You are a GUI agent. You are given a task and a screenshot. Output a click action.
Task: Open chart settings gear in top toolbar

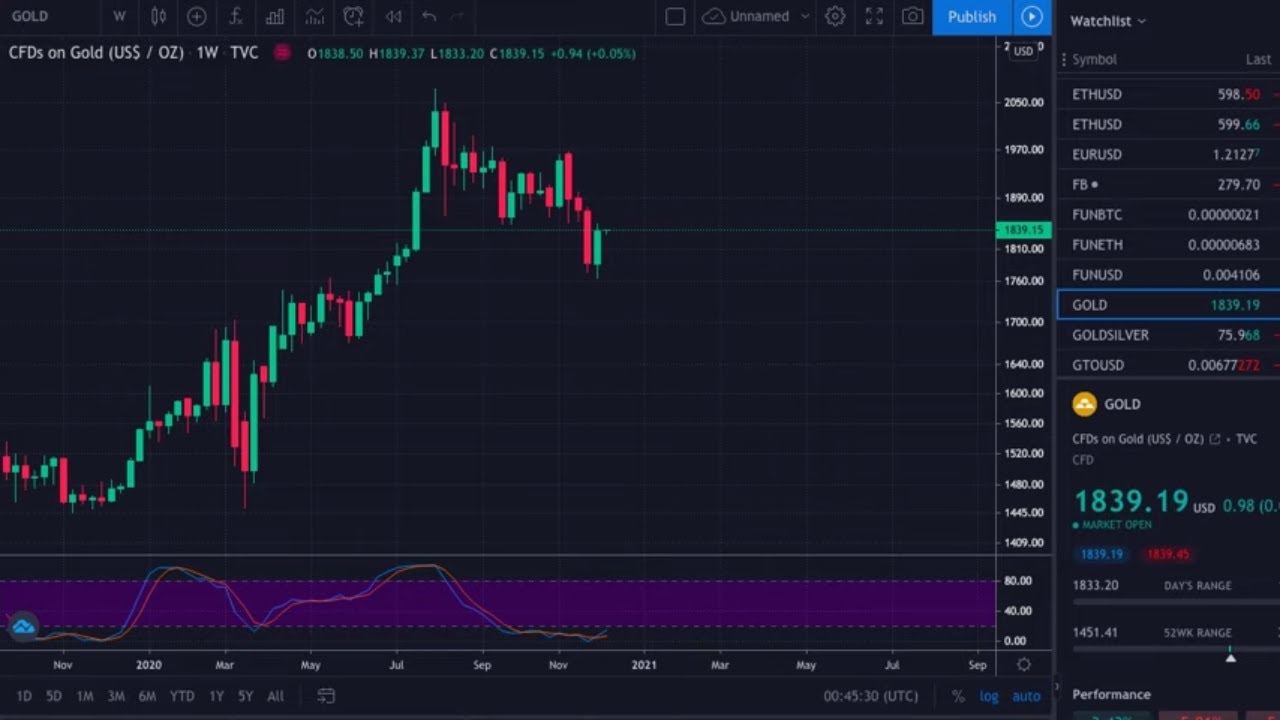click(x=835, y=16)
